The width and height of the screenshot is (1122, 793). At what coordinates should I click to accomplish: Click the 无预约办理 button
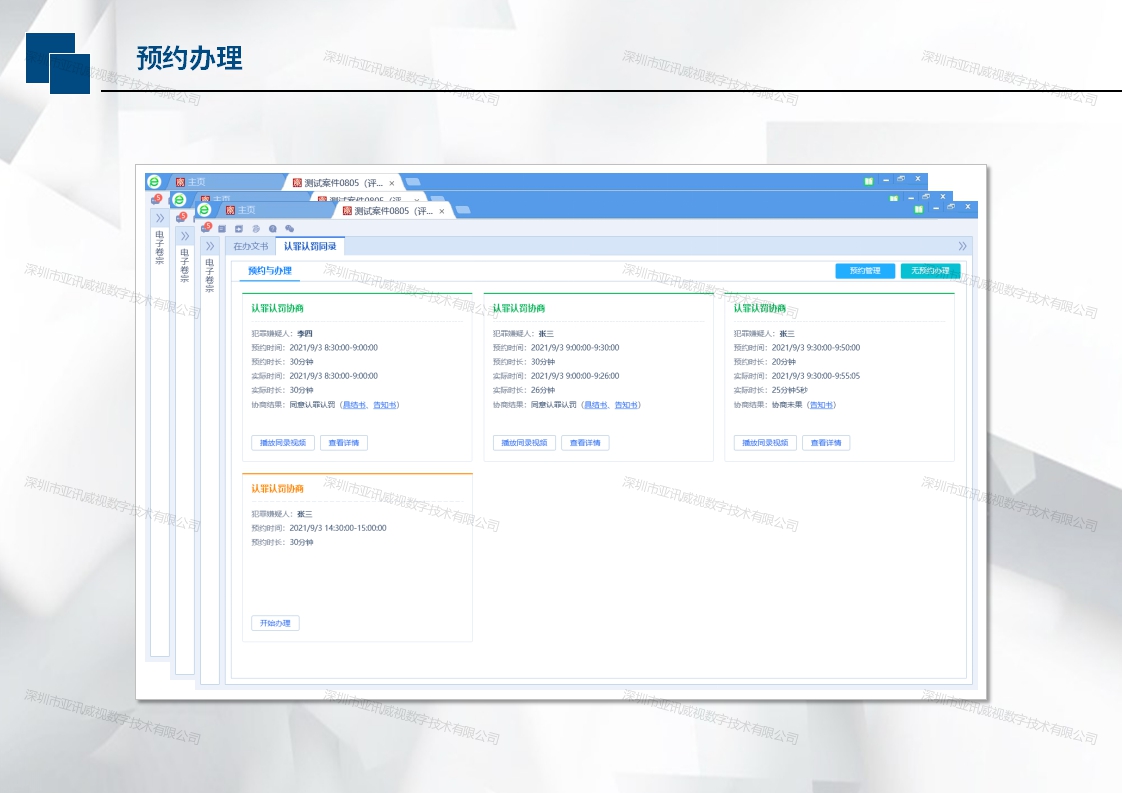pyautogui.click(x=930, y=271)
